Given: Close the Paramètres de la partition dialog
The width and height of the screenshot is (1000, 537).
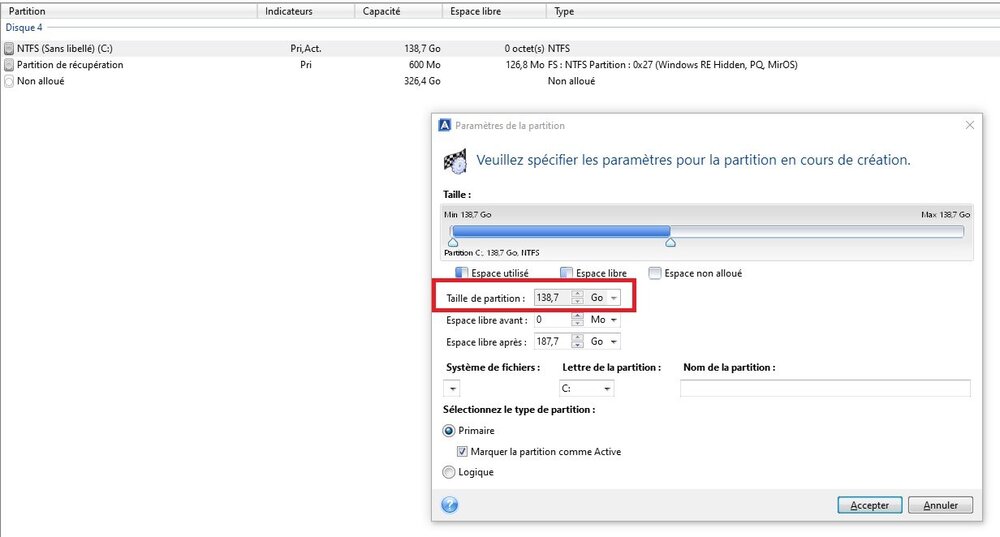Looking at the screenshot, I should pyautogui.click(x=968, y=125).
